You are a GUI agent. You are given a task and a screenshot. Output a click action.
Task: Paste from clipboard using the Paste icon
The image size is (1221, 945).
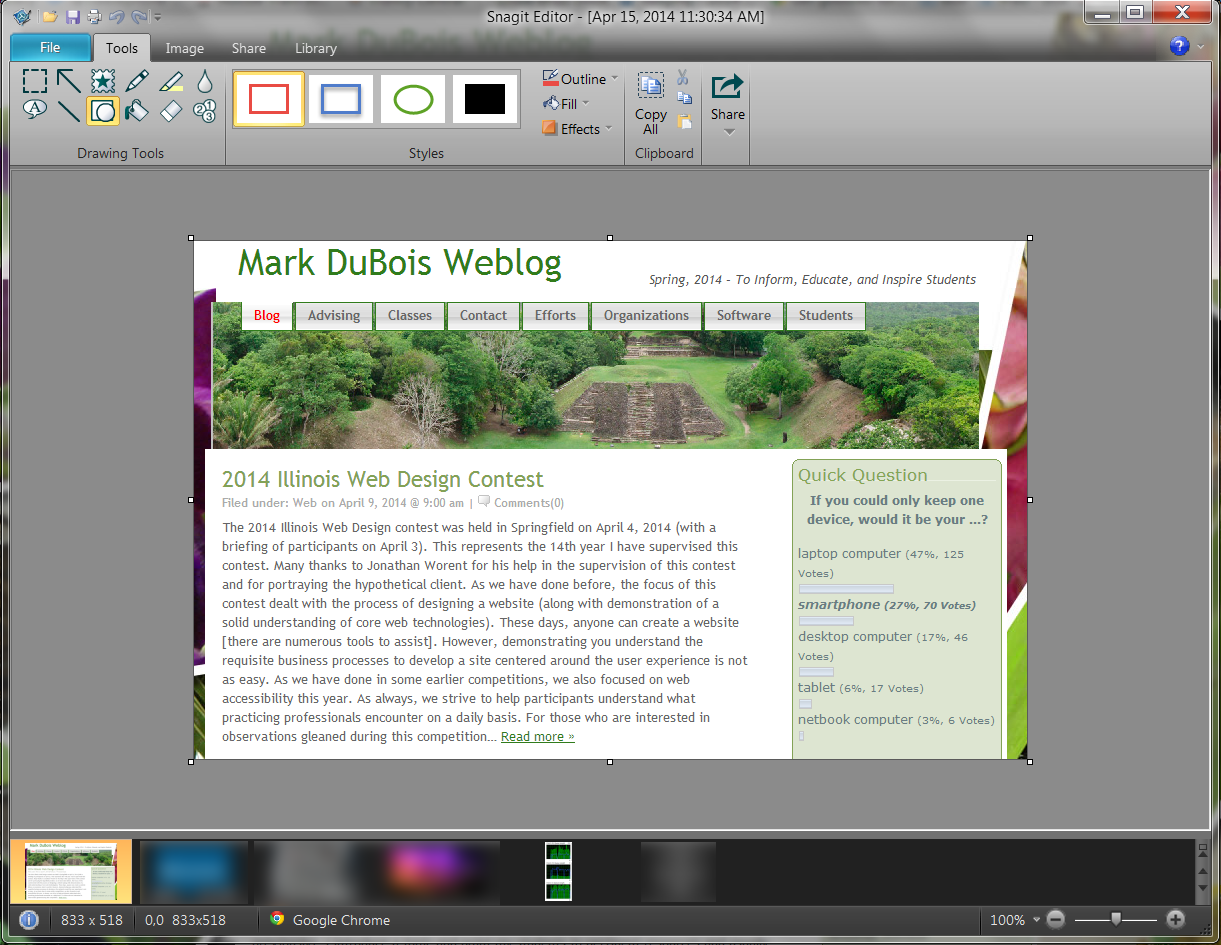point(685,121)
